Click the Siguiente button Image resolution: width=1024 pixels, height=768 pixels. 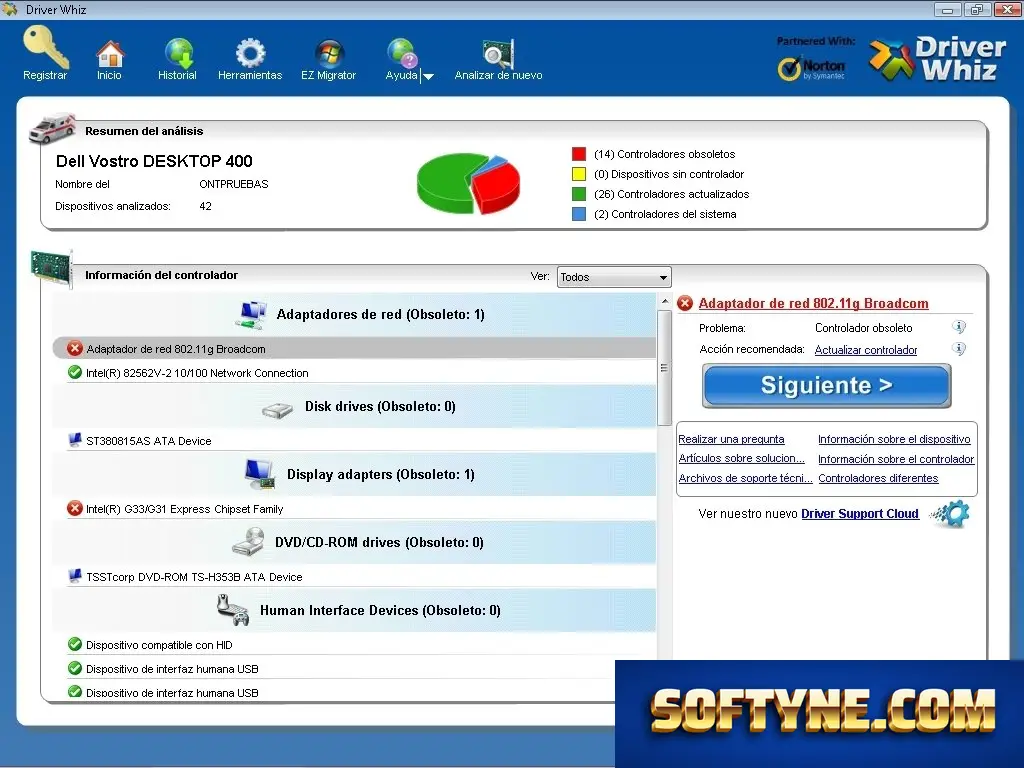point(827,385)
